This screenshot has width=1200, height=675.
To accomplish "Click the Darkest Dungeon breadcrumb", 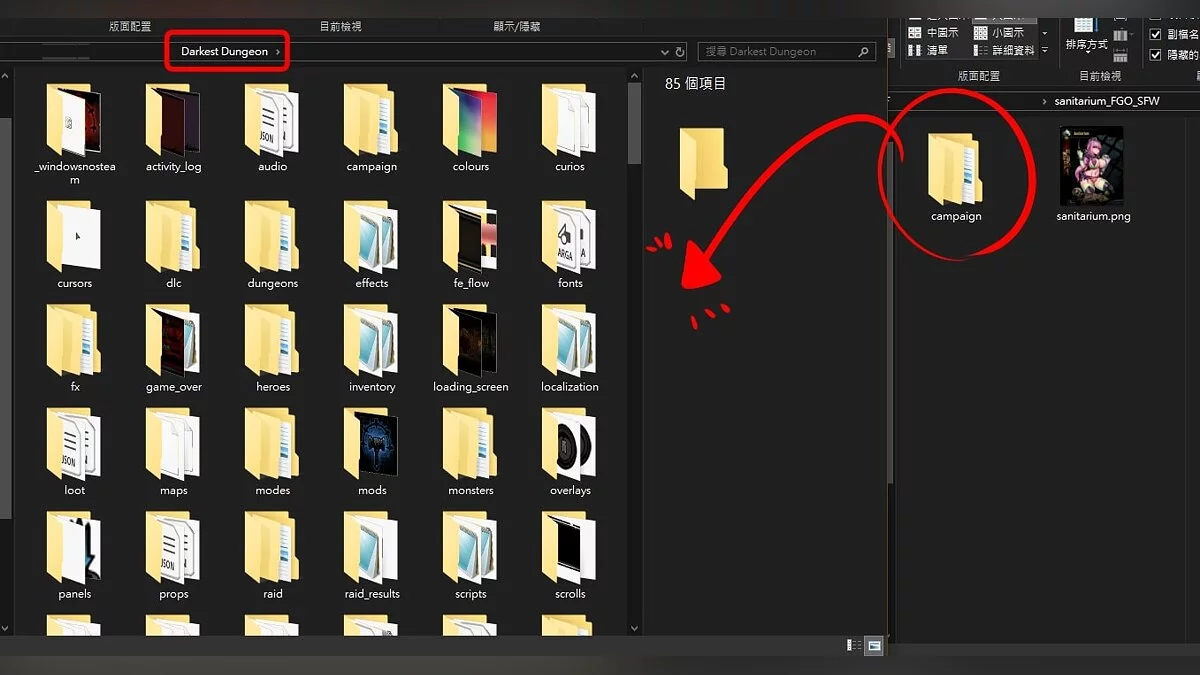I will click(224, 52).
